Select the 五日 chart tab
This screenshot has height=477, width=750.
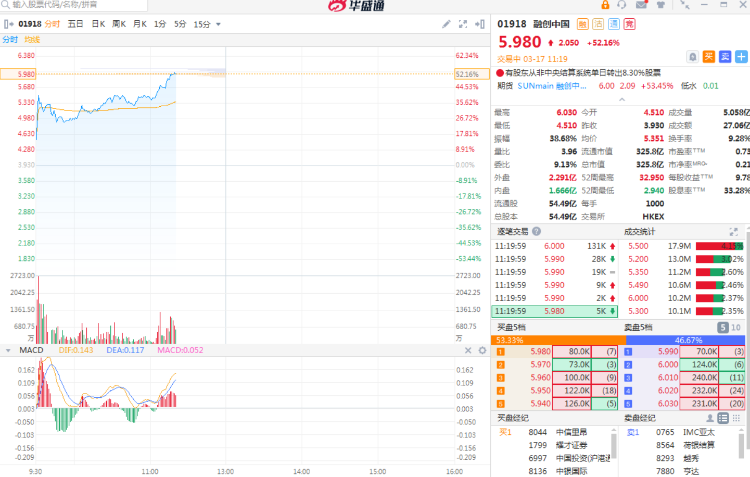click(x=75, y=24)
